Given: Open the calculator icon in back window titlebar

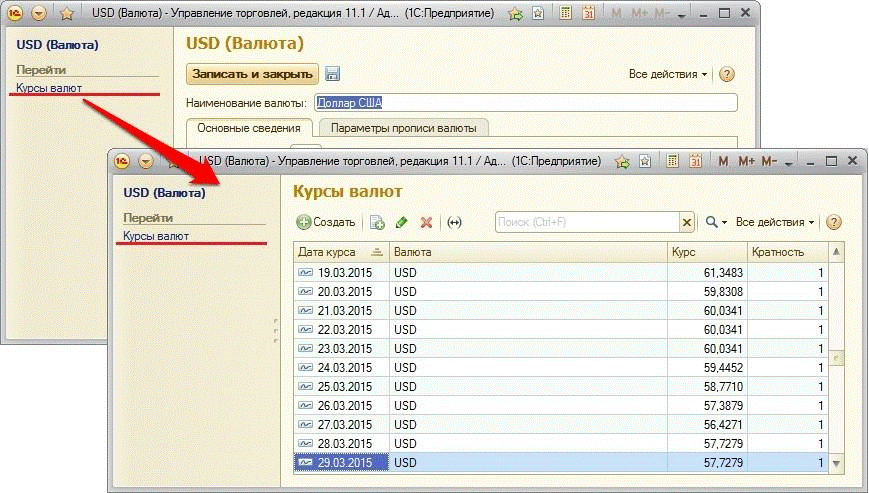Looking at the screenshot, I should point(565,13).
